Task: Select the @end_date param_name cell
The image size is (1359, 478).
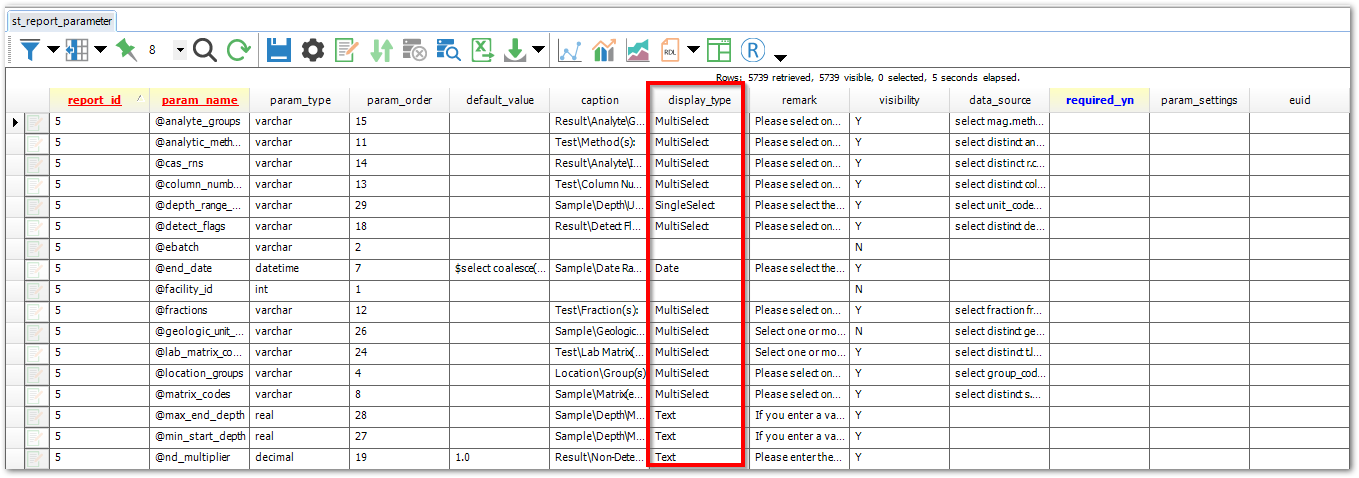Action: pyautogui.click(x=198, y=268)
